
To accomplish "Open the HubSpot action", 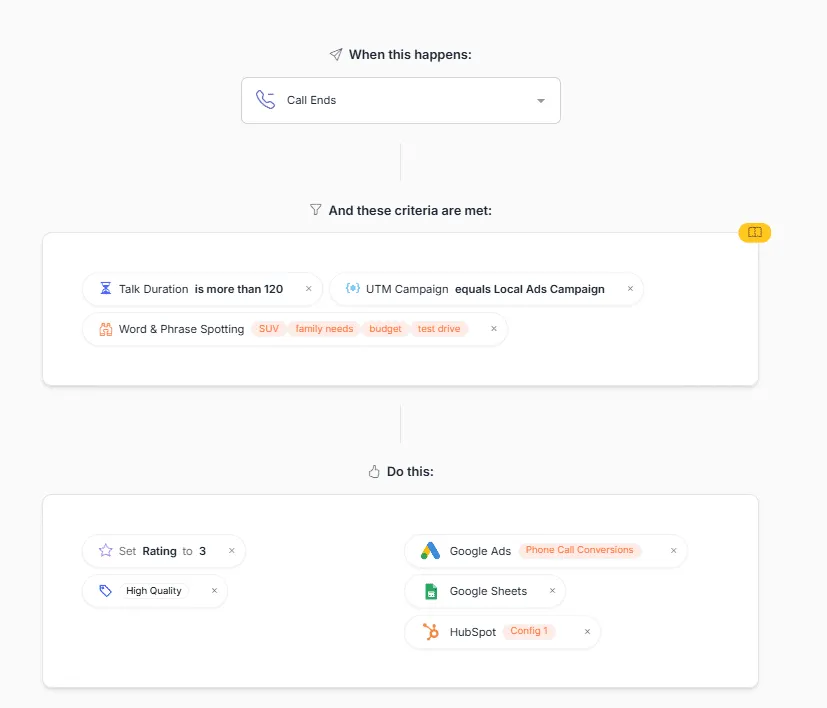I will 502,632.
